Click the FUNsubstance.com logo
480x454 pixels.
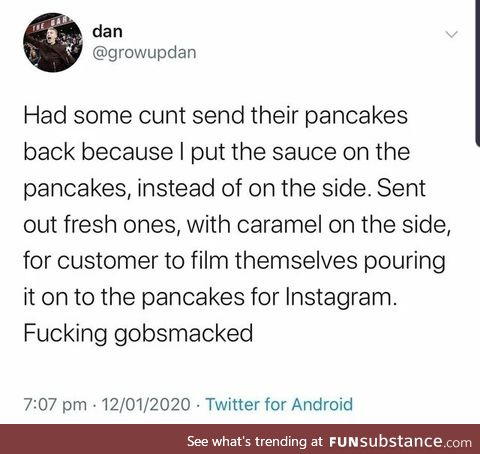coord(400,442)
